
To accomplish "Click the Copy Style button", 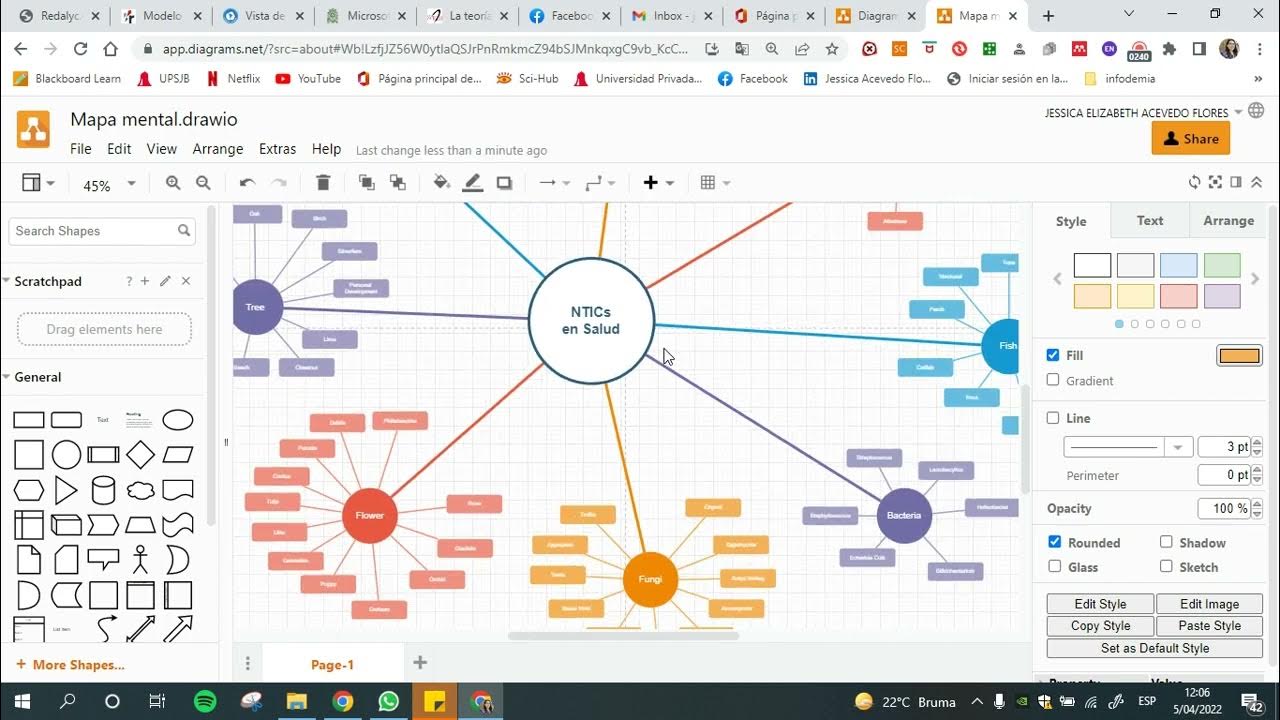I will tap(1100, 626).
